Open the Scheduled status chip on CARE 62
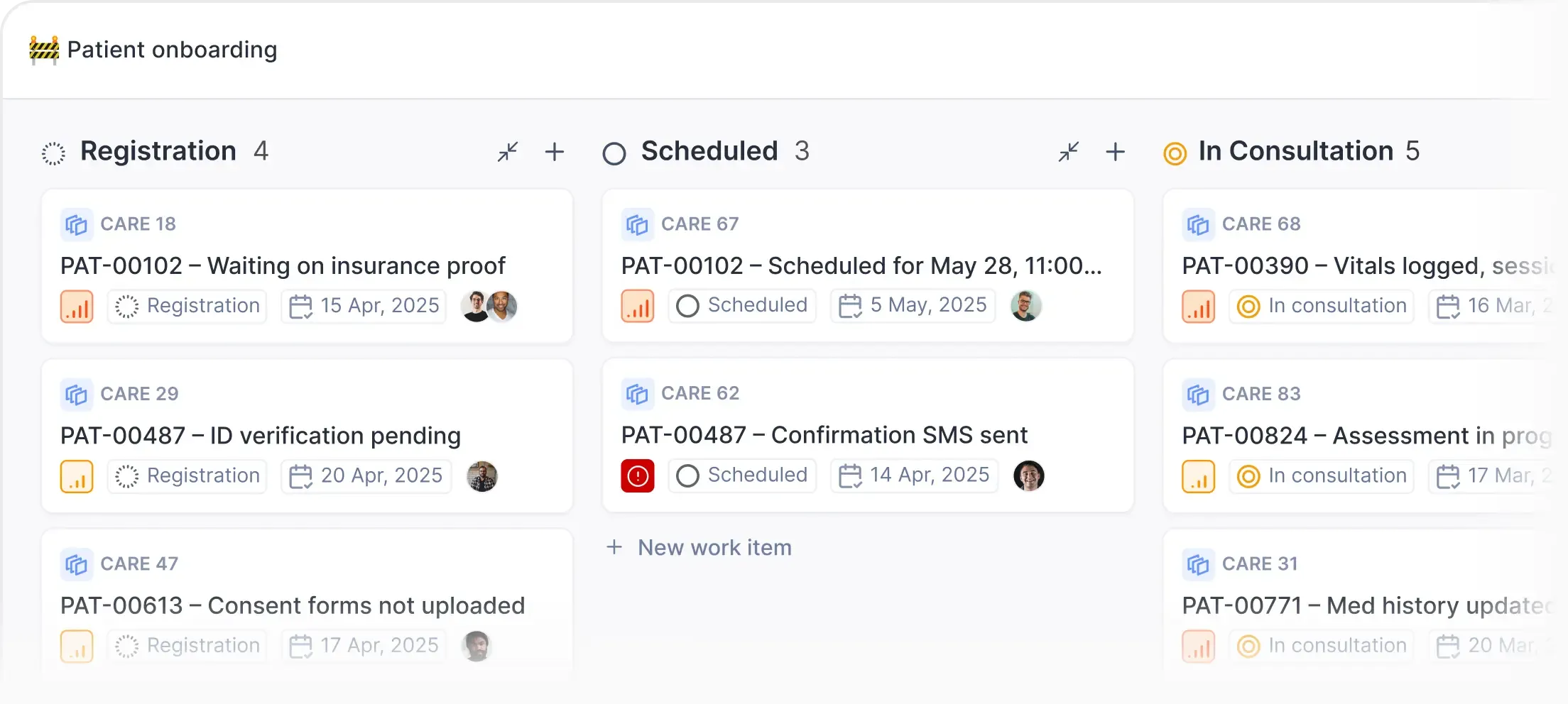The width and height of the screenshot is (1568, 704). click(741, 475)
